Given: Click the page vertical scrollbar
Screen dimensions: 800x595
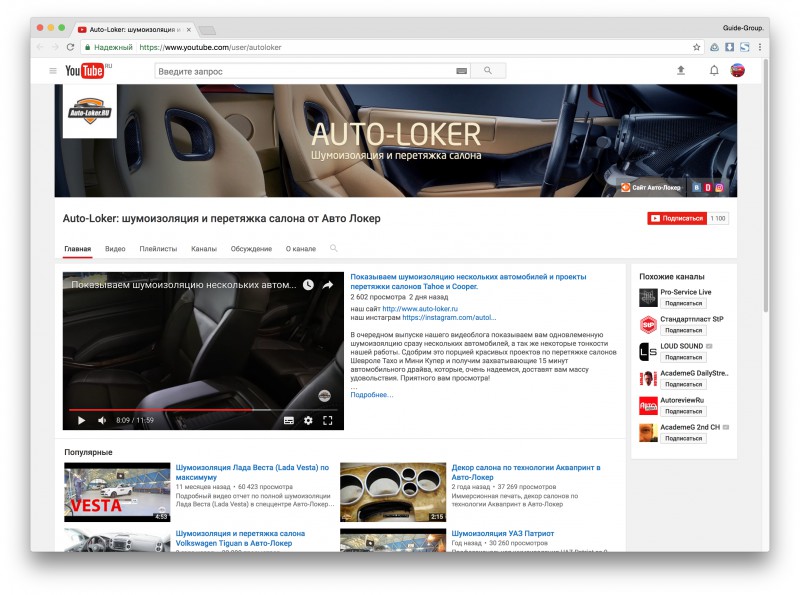Looking at the screenshot, I should (765, 185).
